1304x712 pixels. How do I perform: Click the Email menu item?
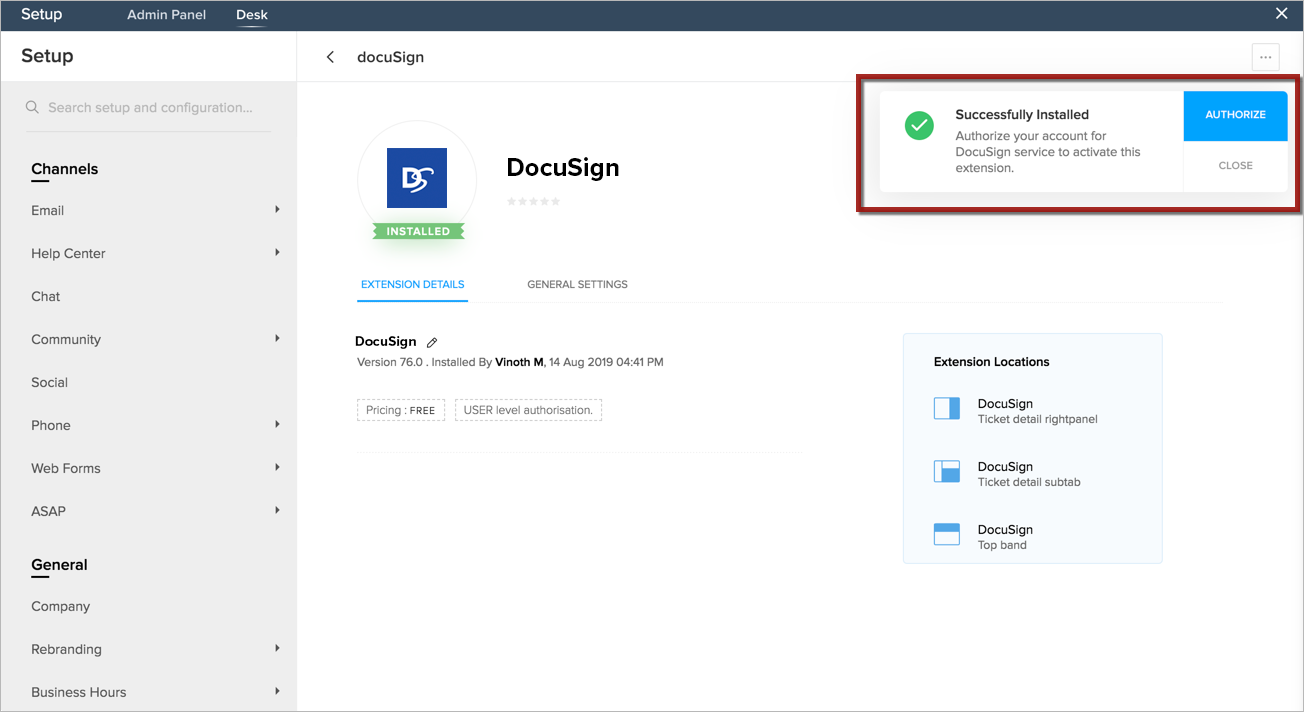[48, 210]
